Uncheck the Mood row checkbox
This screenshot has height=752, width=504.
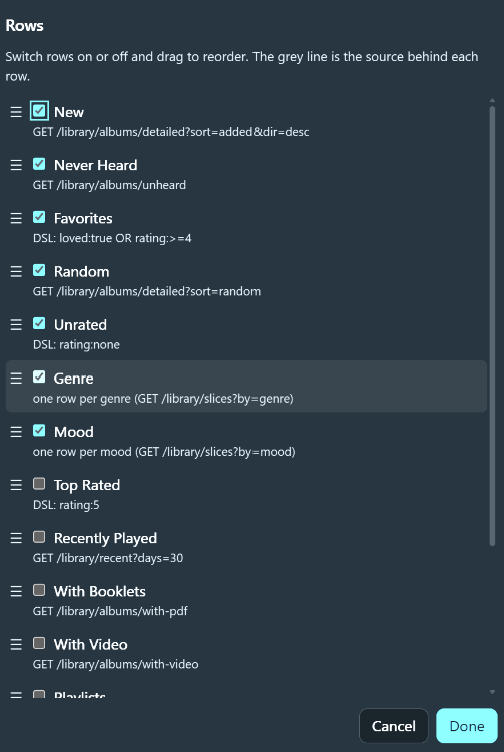39,430
